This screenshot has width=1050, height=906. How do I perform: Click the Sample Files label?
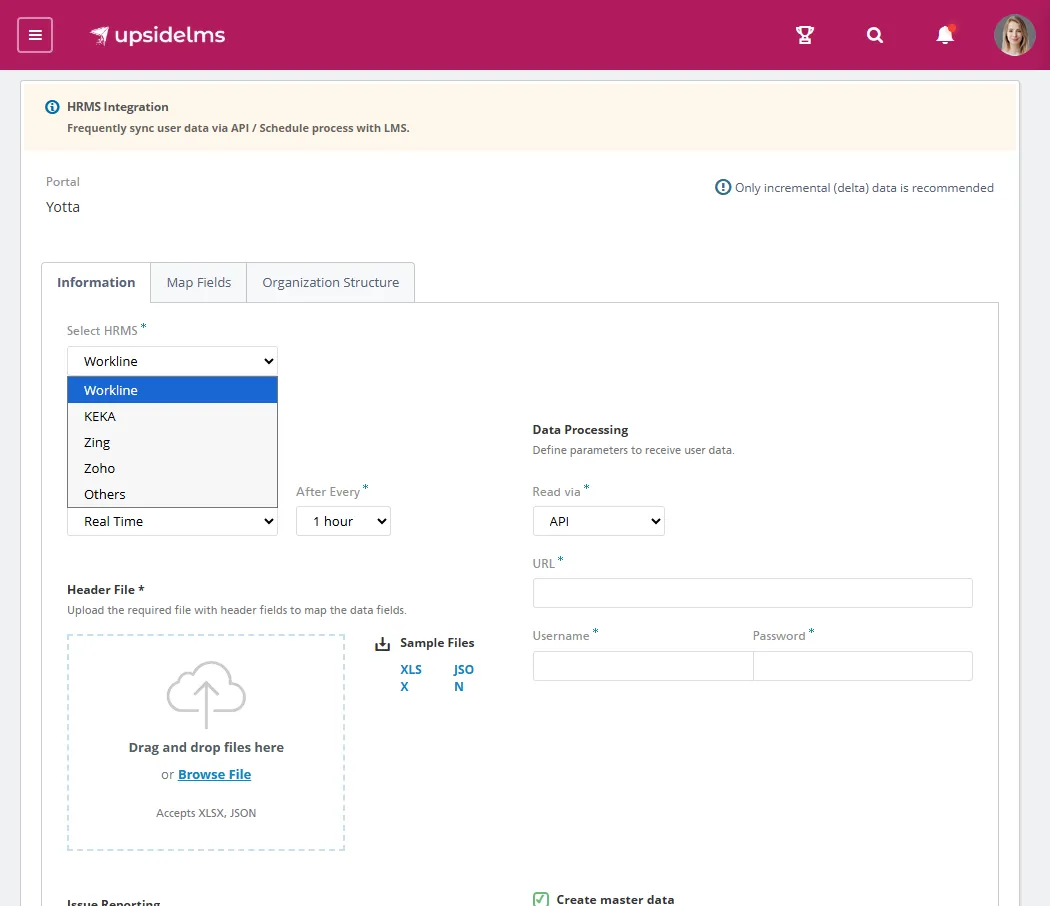point(437,643)
